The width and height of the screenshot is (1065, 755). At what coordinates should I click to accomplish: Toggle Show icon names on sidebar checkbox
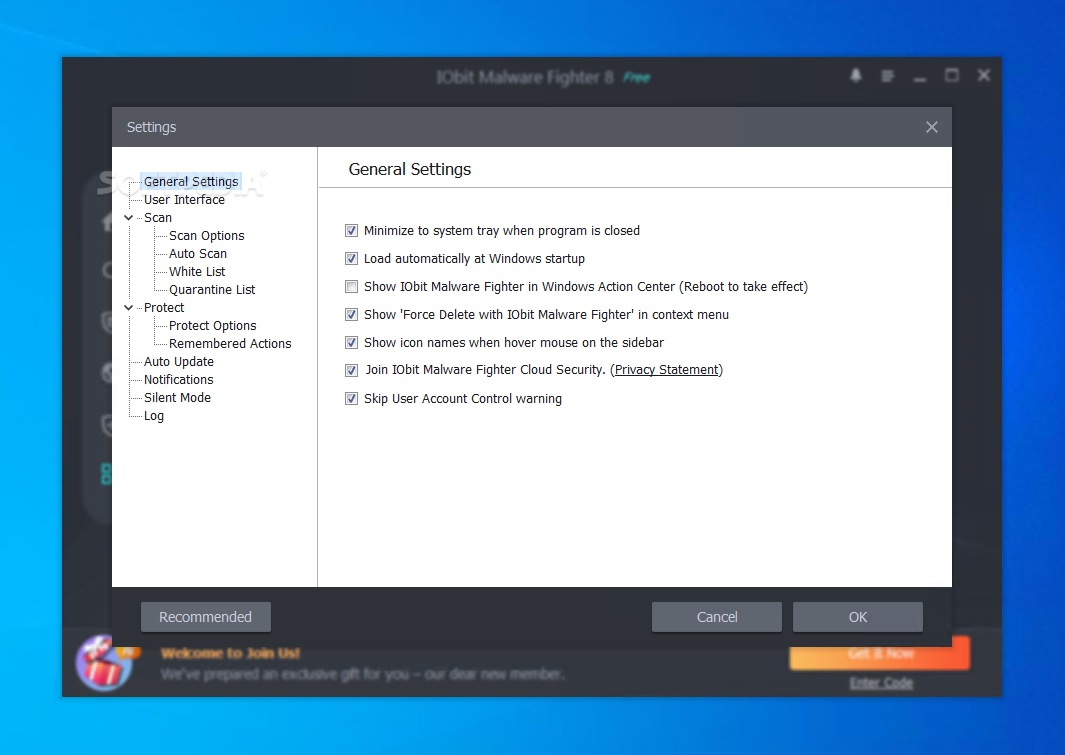[x=351, y=342]
